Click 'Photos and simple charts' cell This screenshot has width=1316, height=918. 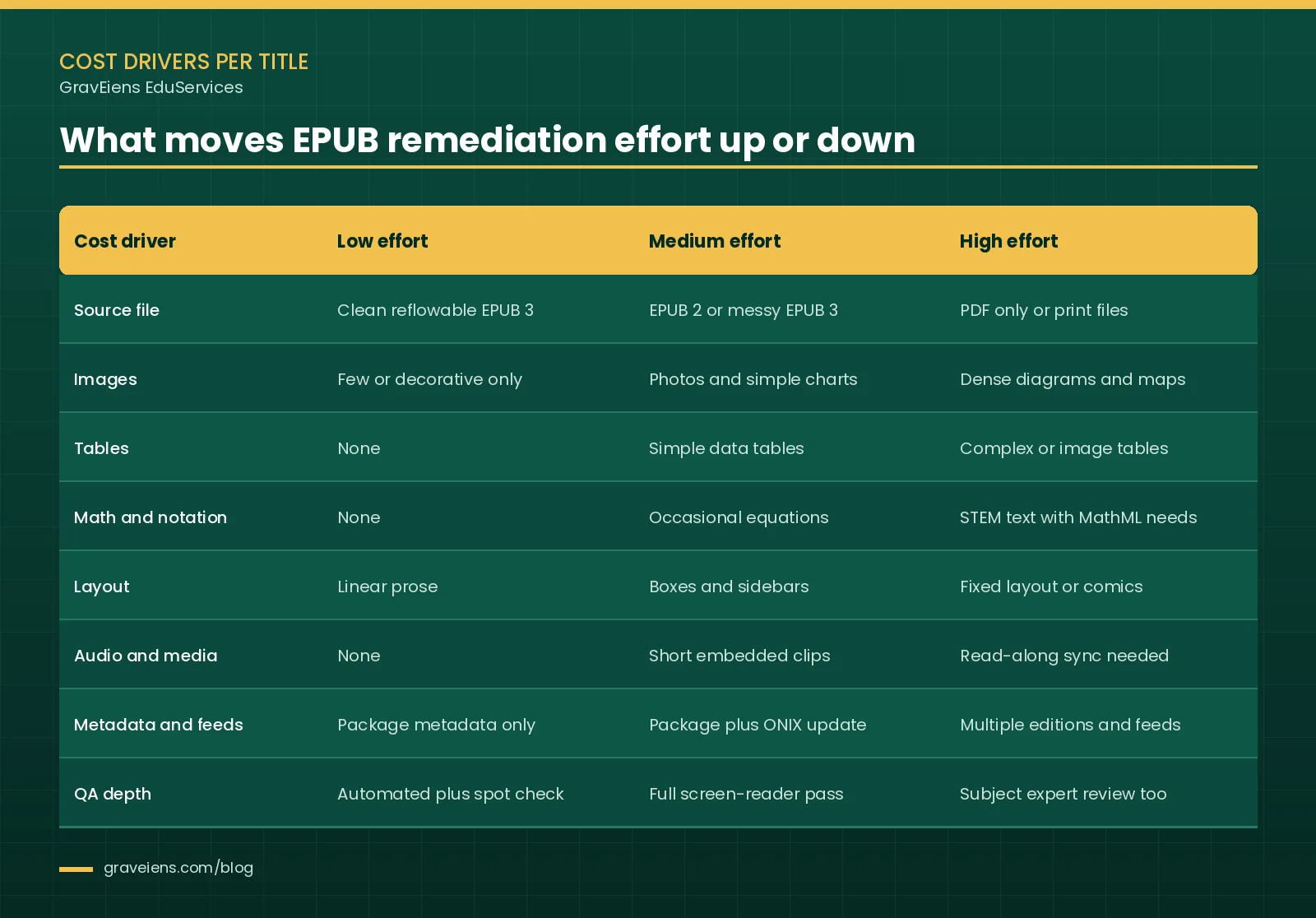click(753, 379)
